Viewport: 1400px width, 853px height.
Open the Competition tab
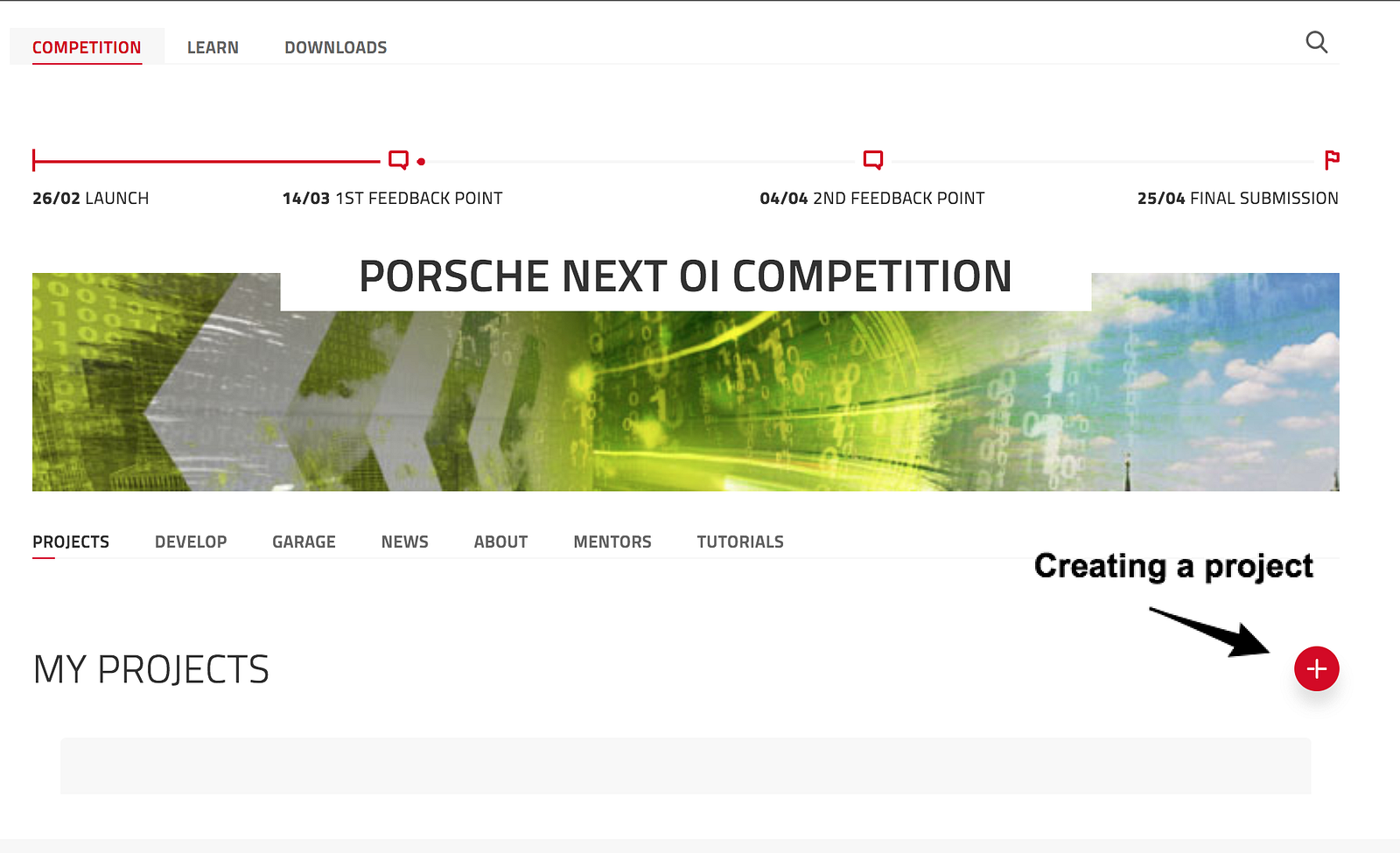87,47
